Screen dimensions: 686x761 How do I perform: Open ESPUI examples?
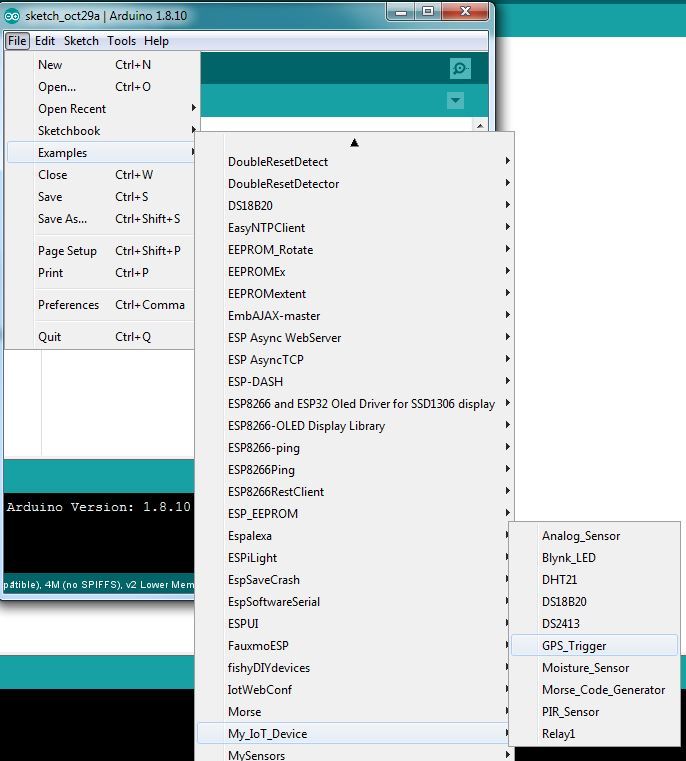point(353,624)
